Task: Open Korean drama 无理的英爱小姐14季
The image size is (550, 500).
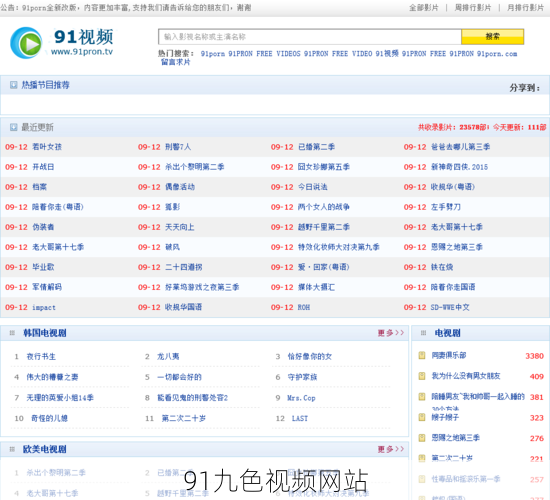Action: point(60,398)
